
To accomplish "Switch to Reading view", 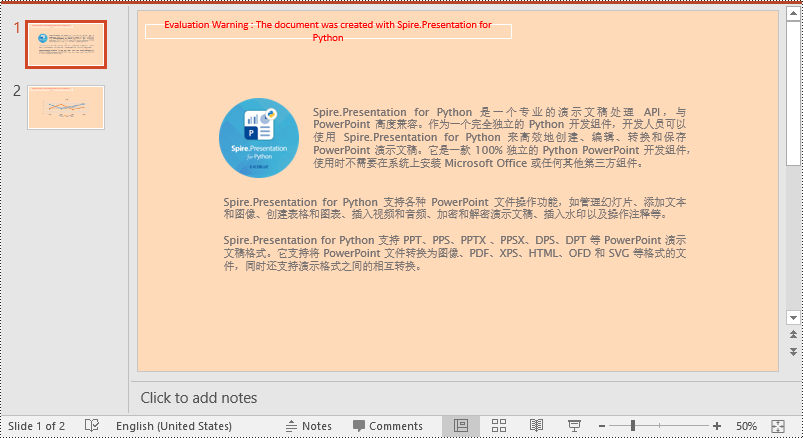I will click(536, 426).
